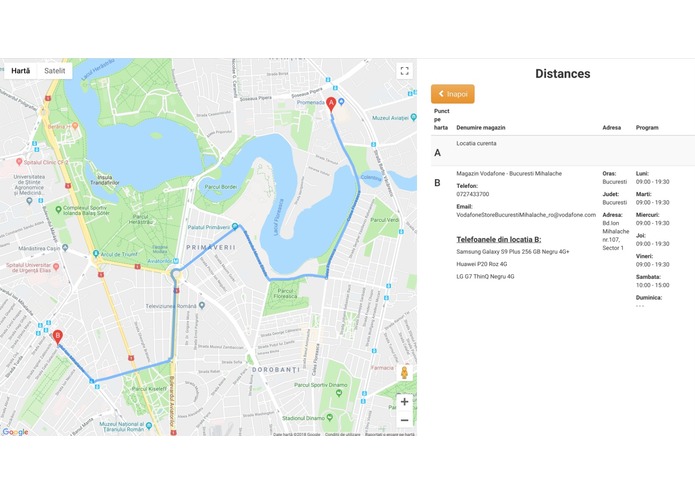The height and width of the screenshot is (494, 695).
Task: Click the Punct pe harta header
Action: (x=441, y=119)
